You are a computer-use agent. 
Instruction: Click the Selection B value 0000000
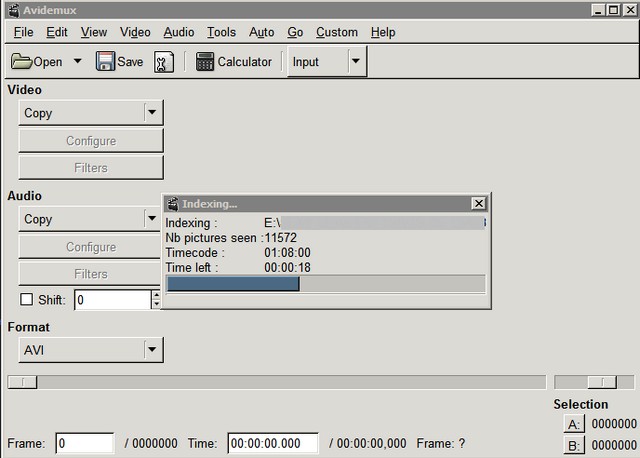point(614,445)
